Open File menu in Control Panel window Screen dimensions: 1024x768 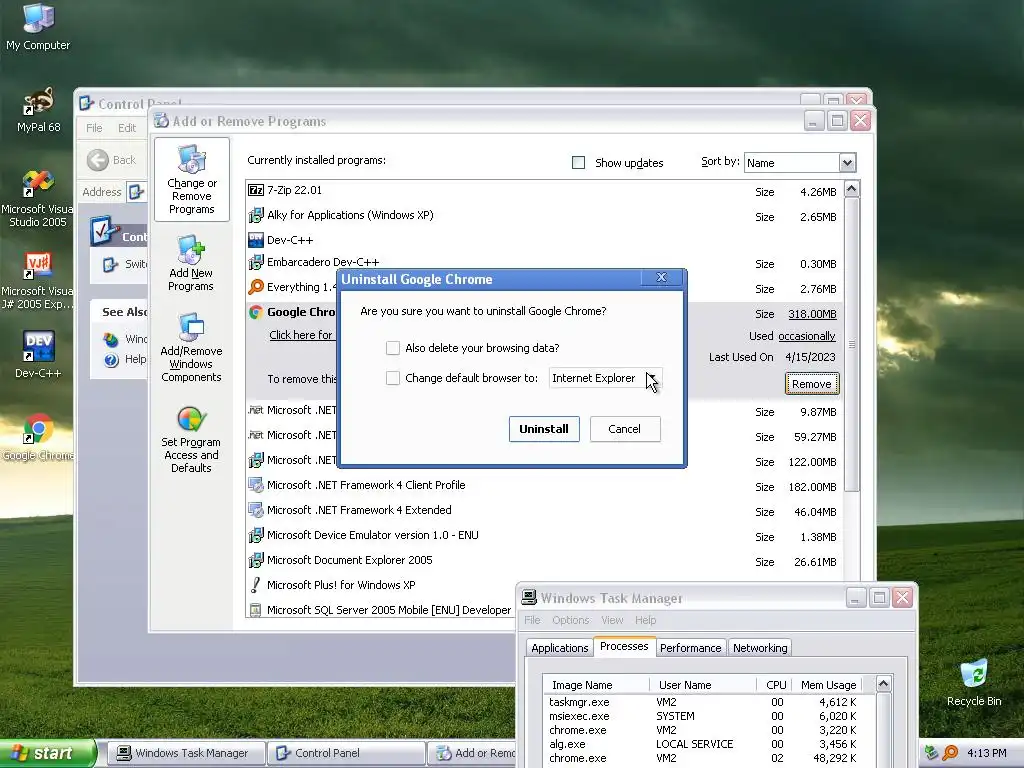pos(94,128)
